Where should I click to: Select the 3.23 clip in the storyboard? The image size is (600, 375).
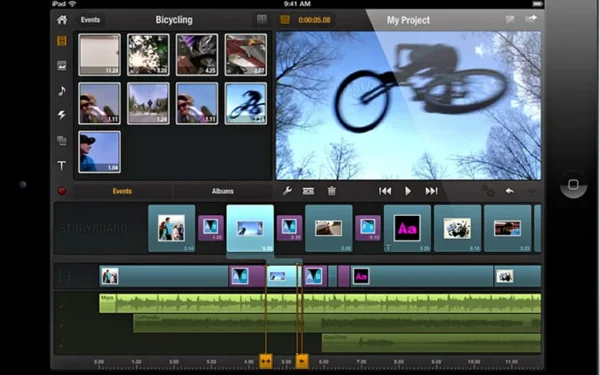[x=507, y=228]
